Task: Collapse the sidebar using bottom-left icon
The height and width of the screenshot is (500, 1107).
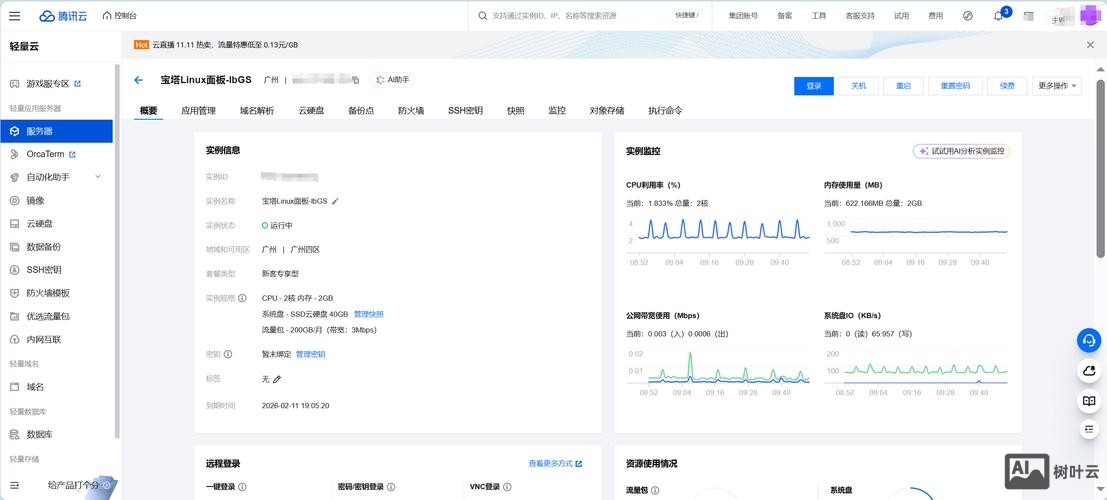Action: (x=14, y=485)
